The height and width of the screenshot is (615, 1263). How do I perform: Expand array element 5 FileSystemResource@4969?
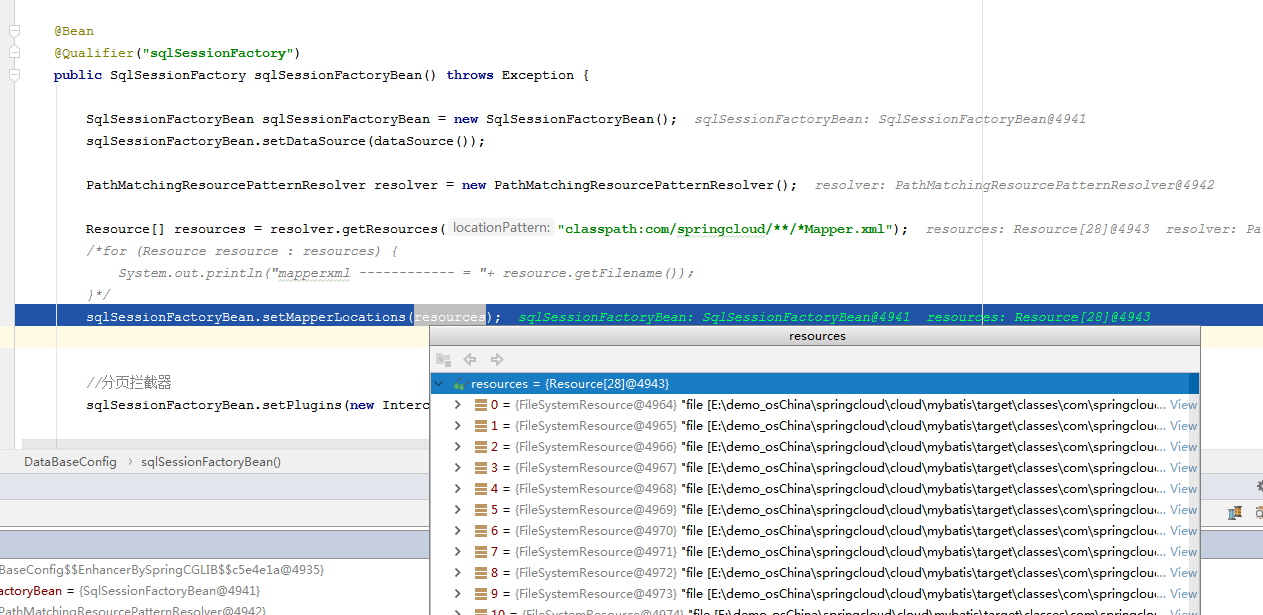pos(458,510)
